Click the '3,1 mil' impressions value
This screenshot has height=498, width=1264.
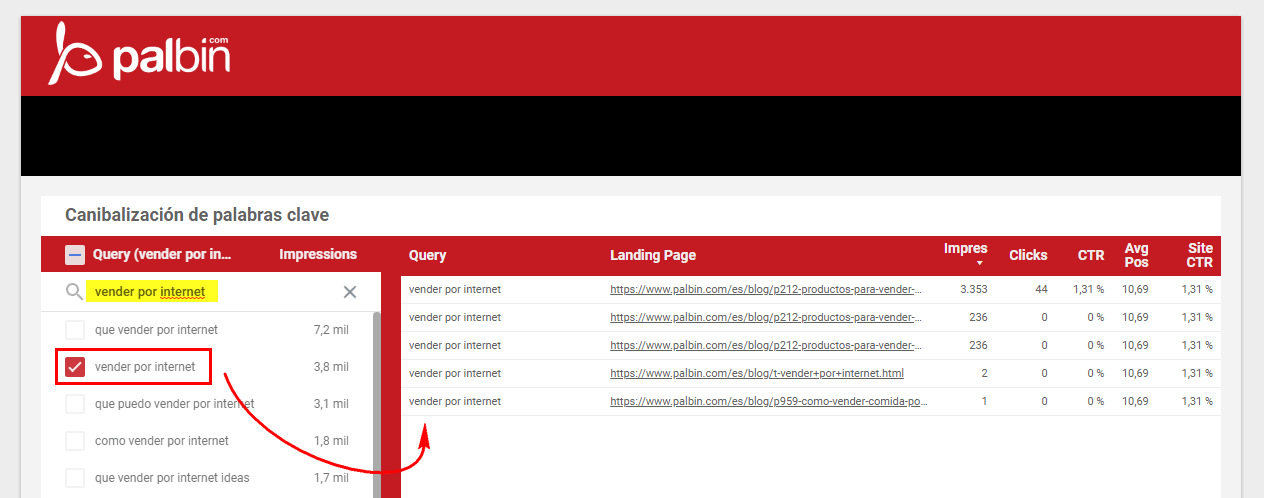pyautogui.click(x=331, y=404)
